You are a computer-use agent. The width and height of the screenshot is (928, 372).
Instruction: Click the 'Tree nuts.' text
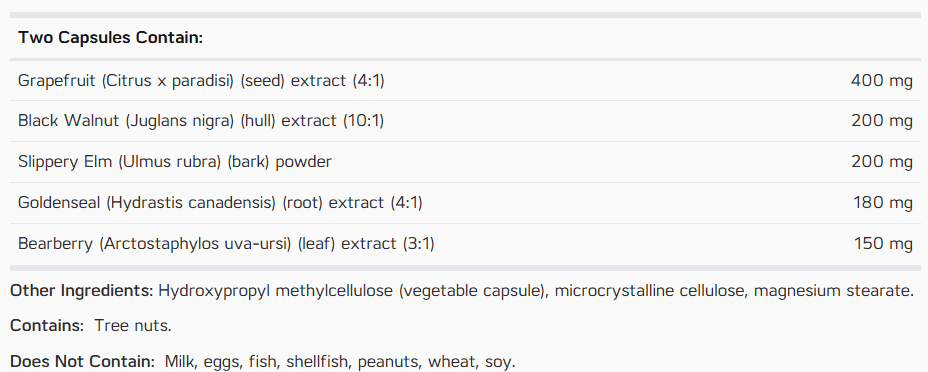[x=133, y=326]
